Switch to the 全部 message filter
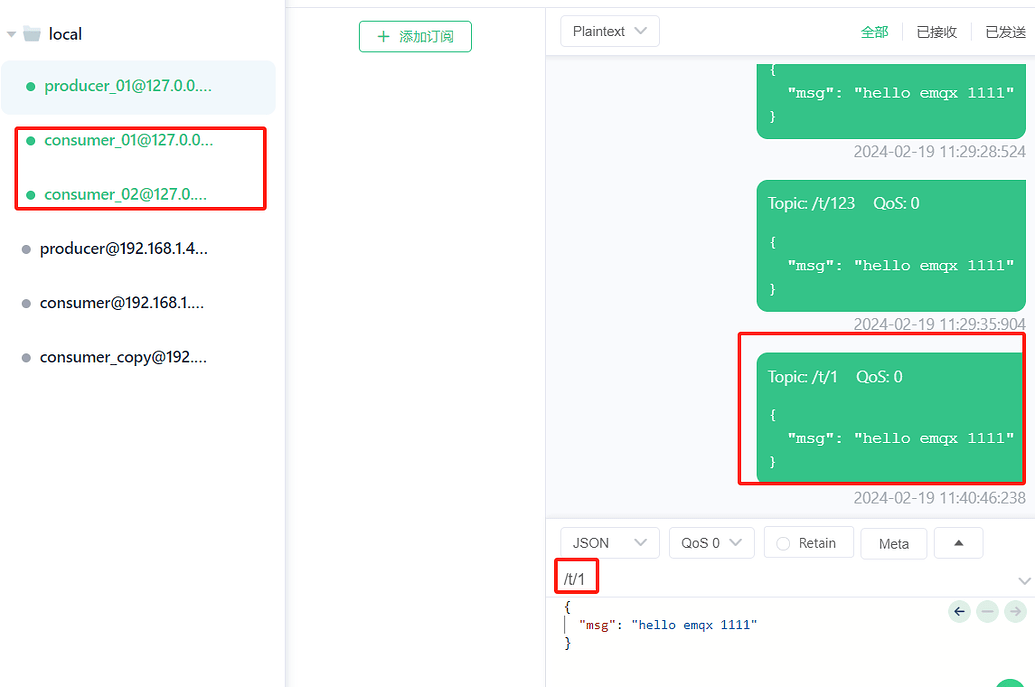Viewport: 1035px width, 687px height. (874, 32)
